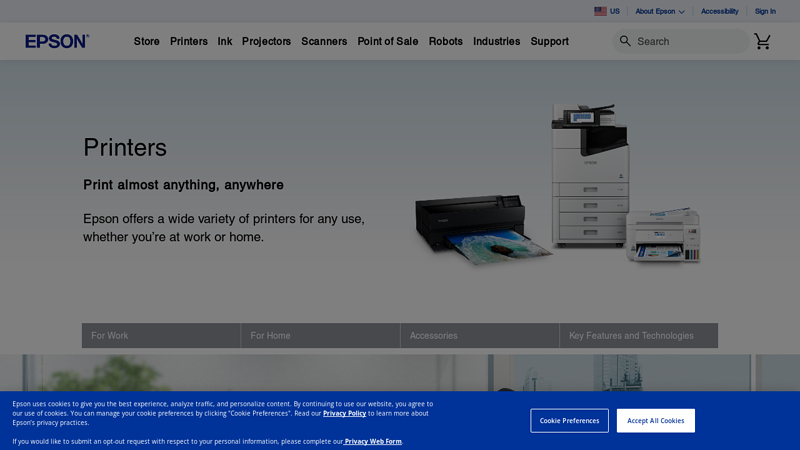Click the small white EcoTank printer image
The width and height of the screenshot is (800, 450).
click(x=663, y=235)
